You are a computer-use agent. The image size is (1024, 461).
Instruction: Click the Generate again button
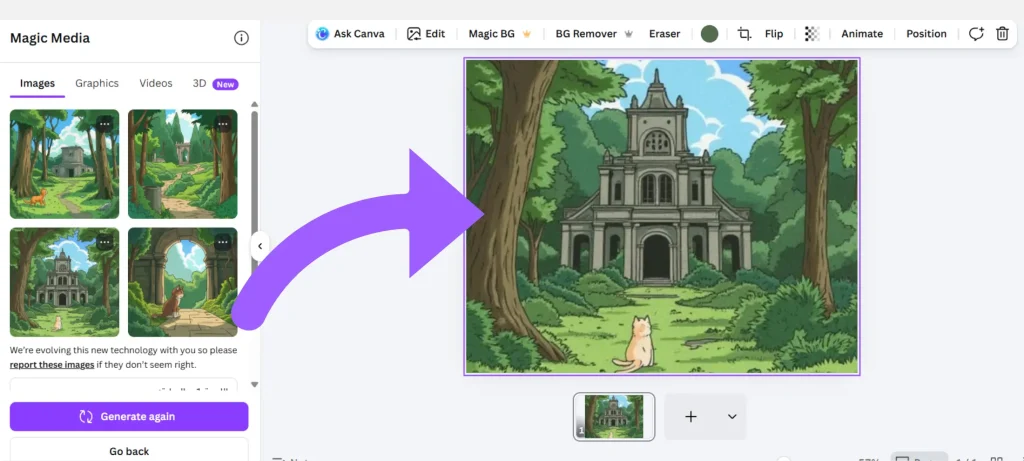pyautogui.click(x=129, y=417)
